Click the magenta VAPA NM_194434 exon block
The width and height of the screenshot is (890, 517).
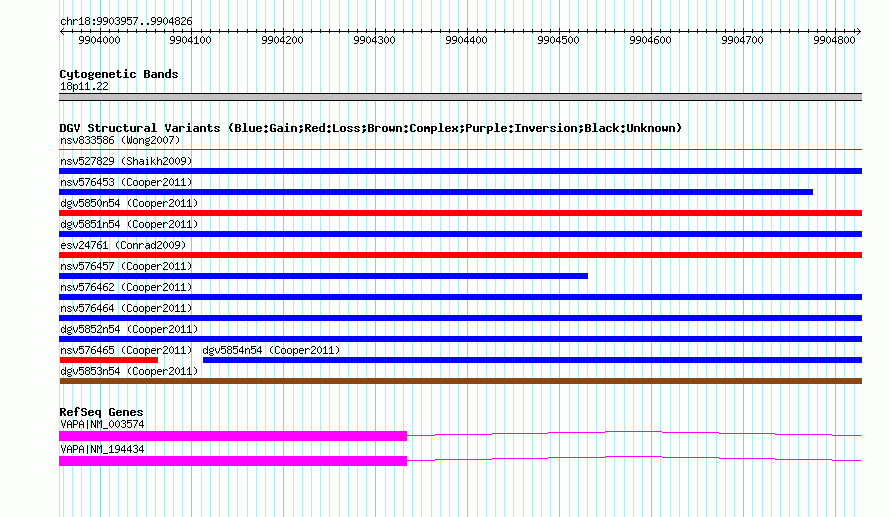(x=233, y=461)
